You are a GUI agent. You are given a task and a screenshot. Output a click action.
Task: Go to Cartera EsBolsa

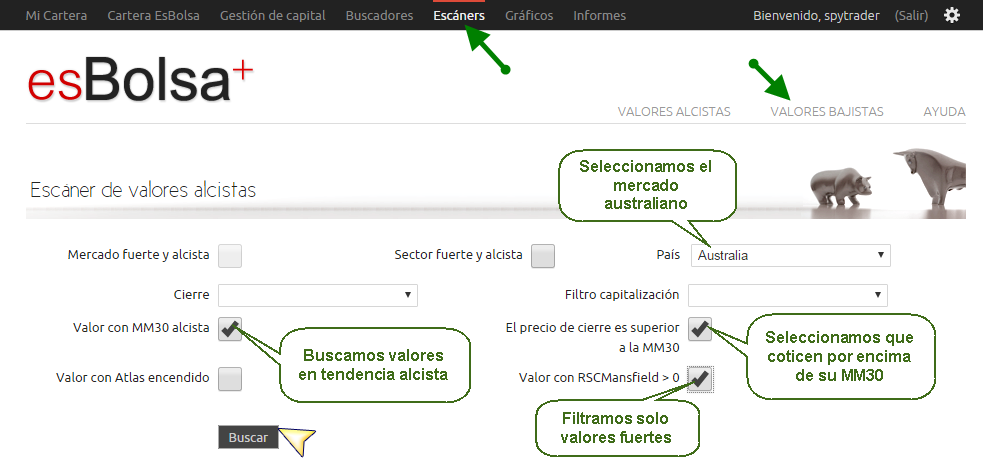pos(154,16)
